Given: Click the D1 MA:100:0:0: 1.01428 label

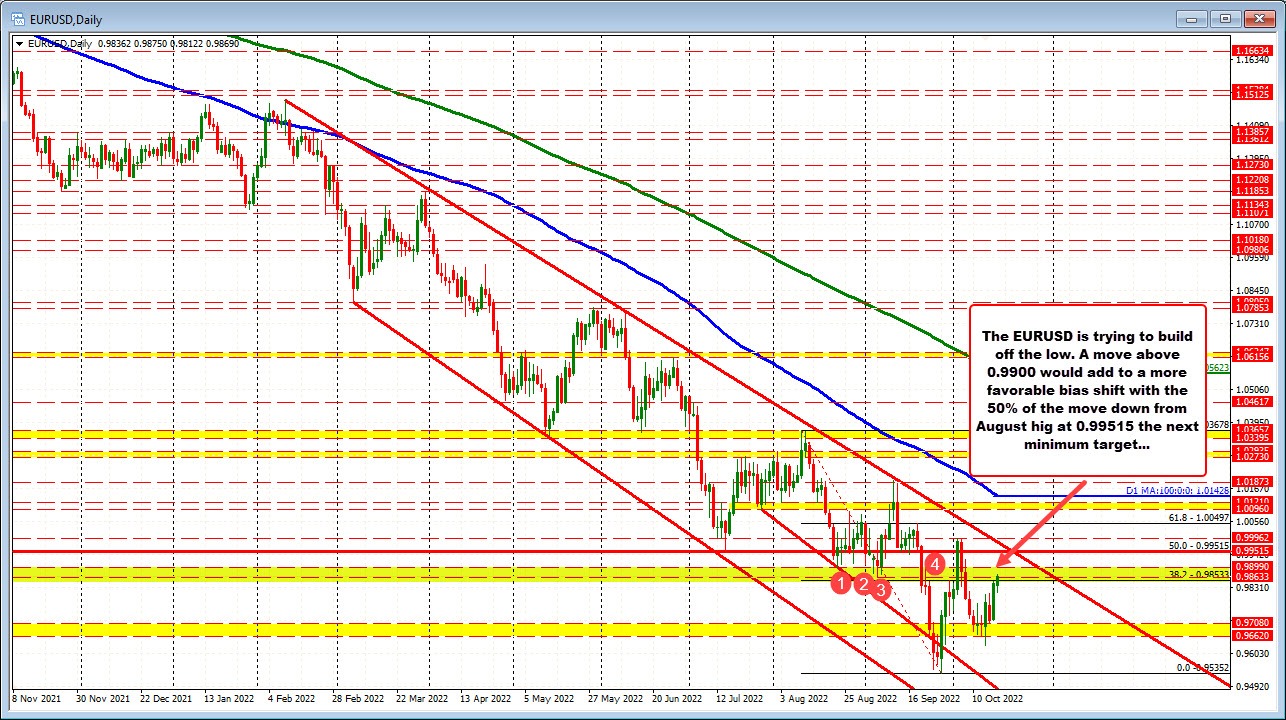Looking at the screenshot, I should (1177, 491).
